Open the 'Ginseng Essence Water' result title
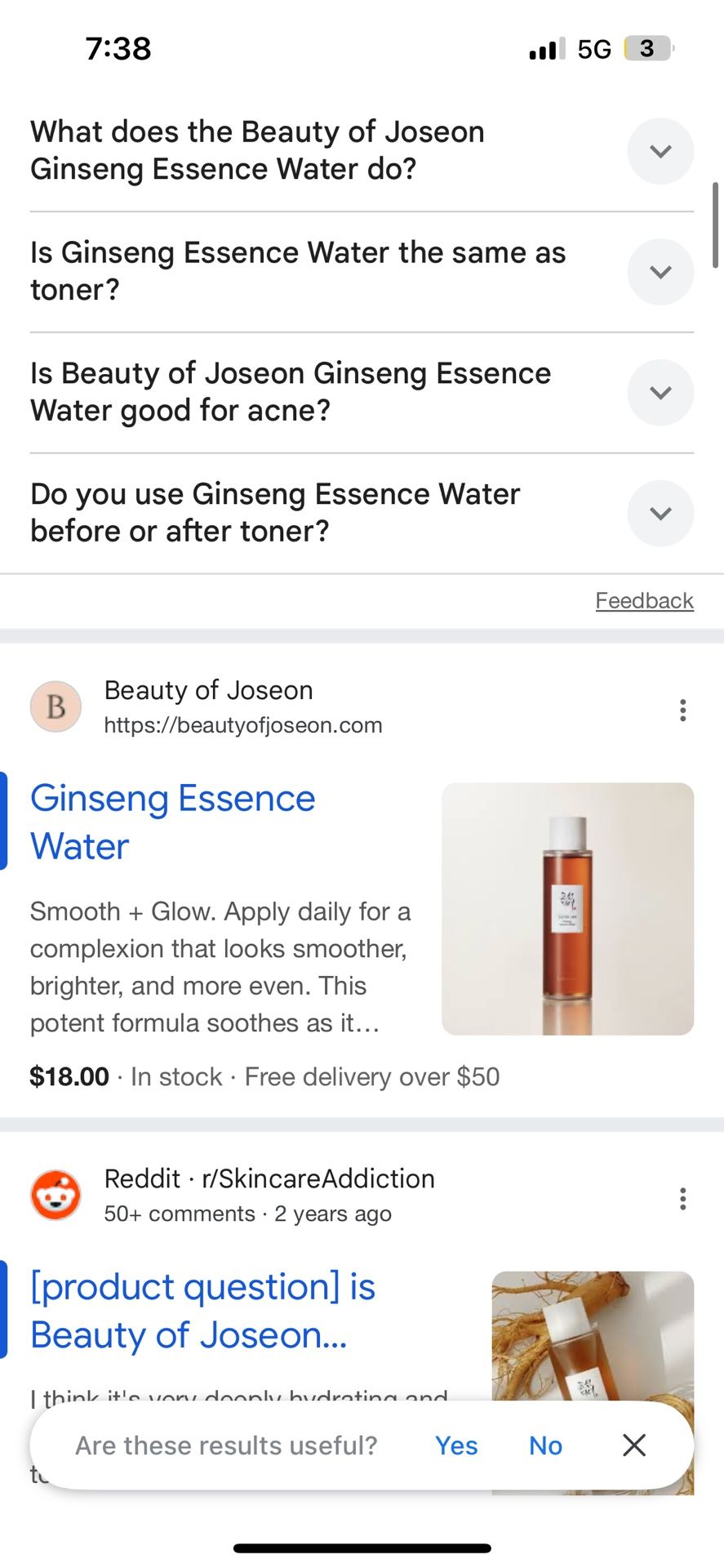The height and width of the screenshot is (1568, 724). click(172, 822)
